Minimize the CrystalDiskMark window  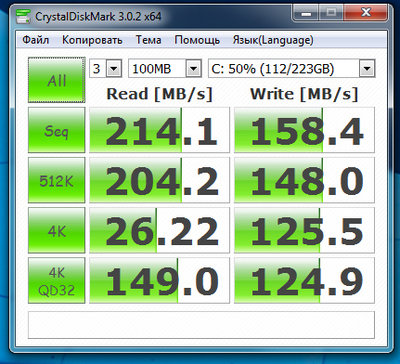(x=304, y=13)
